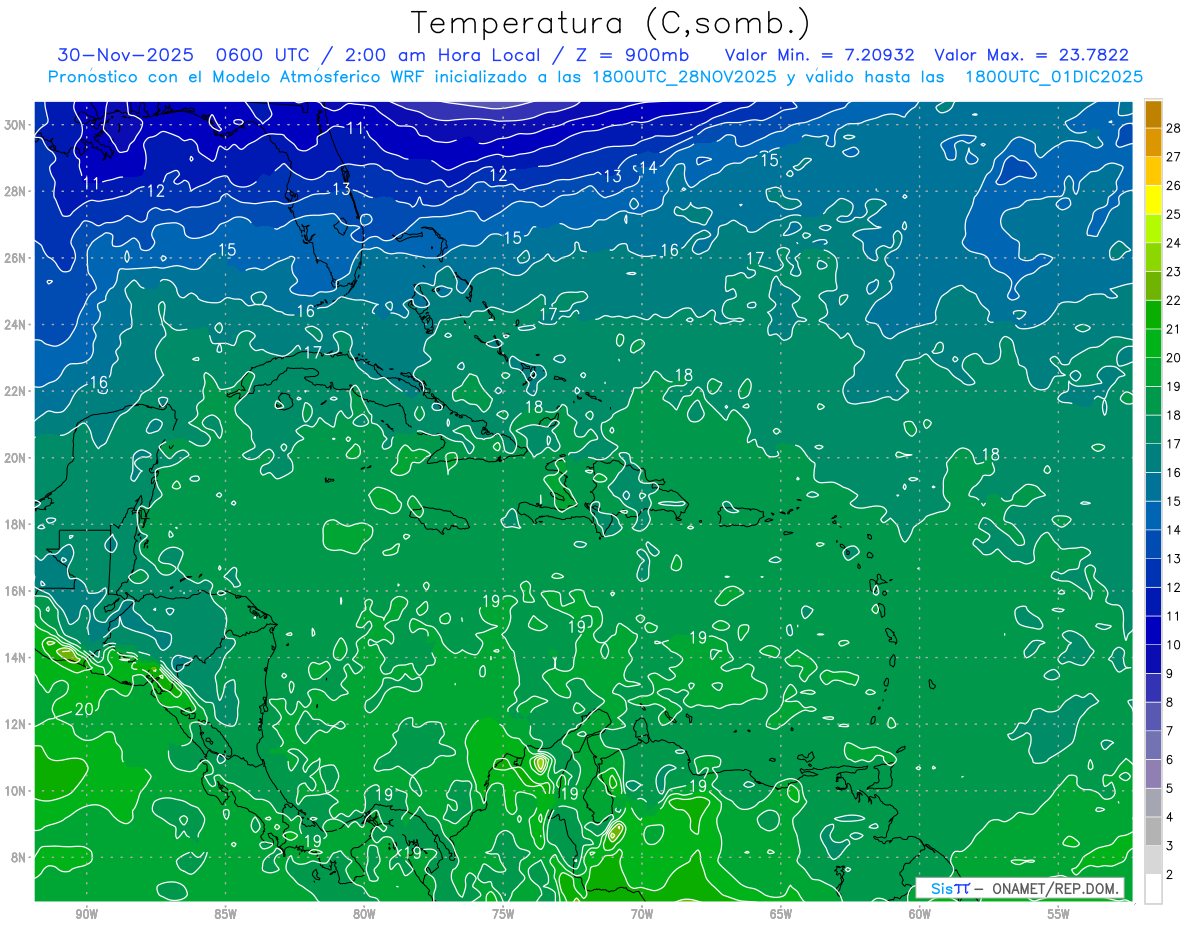Click the 'ONAMET/REP.DOM.' credit label
Screen dimensions: 1200x927
tap(1056, 888)
